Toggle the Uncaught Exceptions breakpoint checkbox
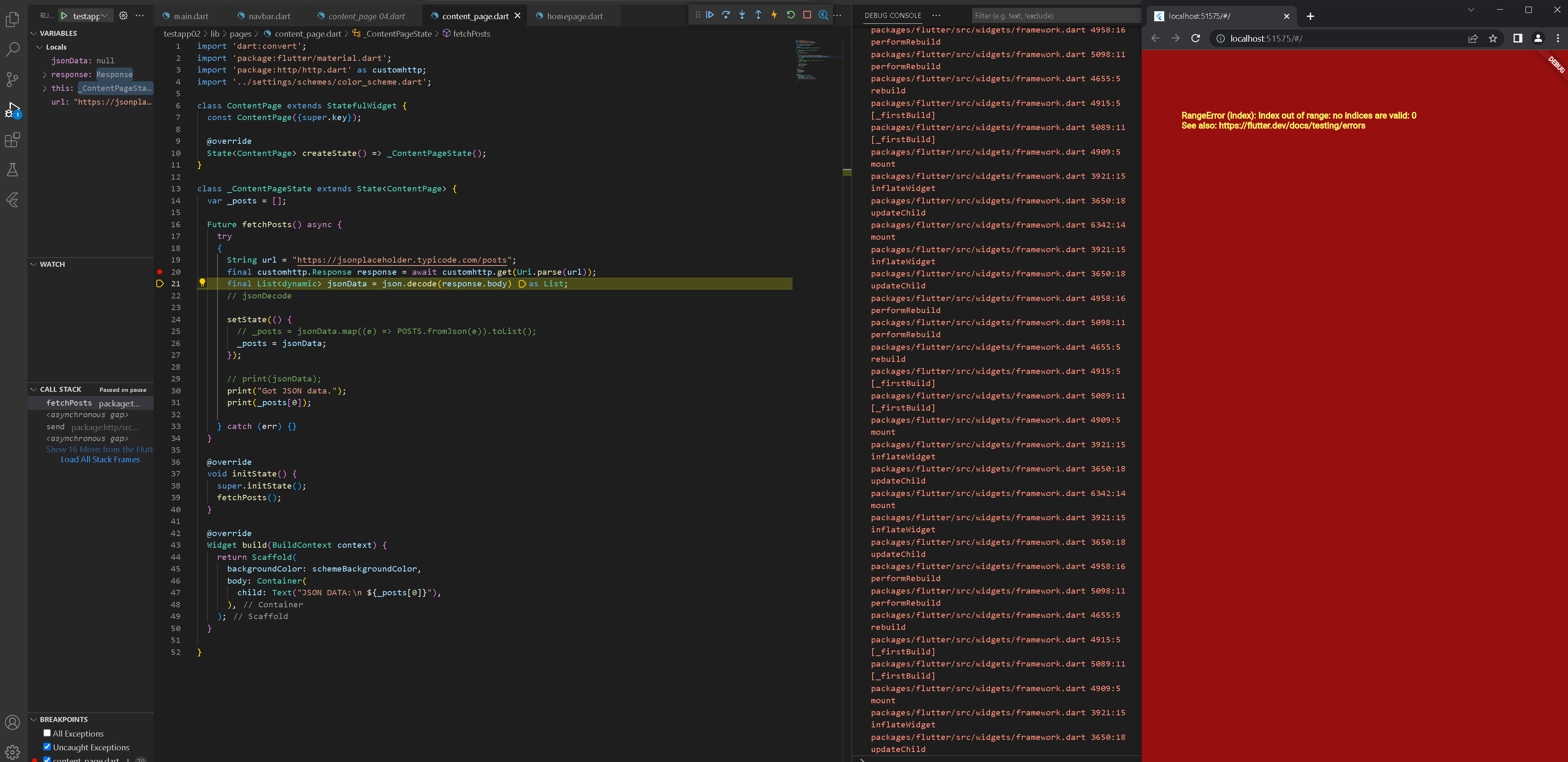The height and width of the screenshot is (762, 1568). click(47, 747)
